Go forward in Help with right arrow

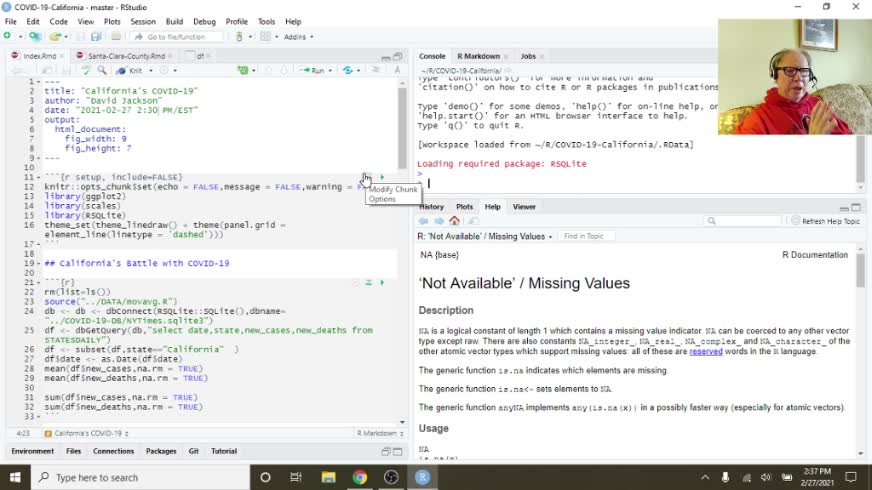(439, 221)
